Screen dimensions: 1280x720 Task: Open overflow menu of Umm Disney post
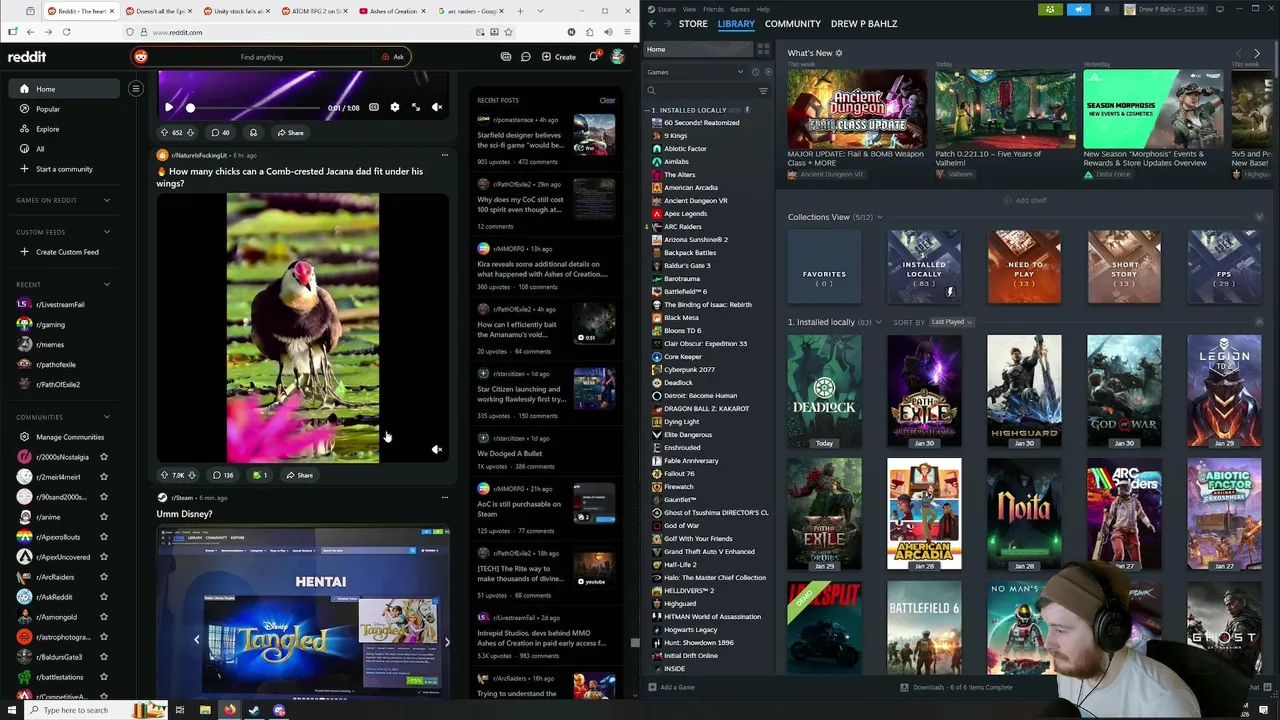click(x=445, y=497)
